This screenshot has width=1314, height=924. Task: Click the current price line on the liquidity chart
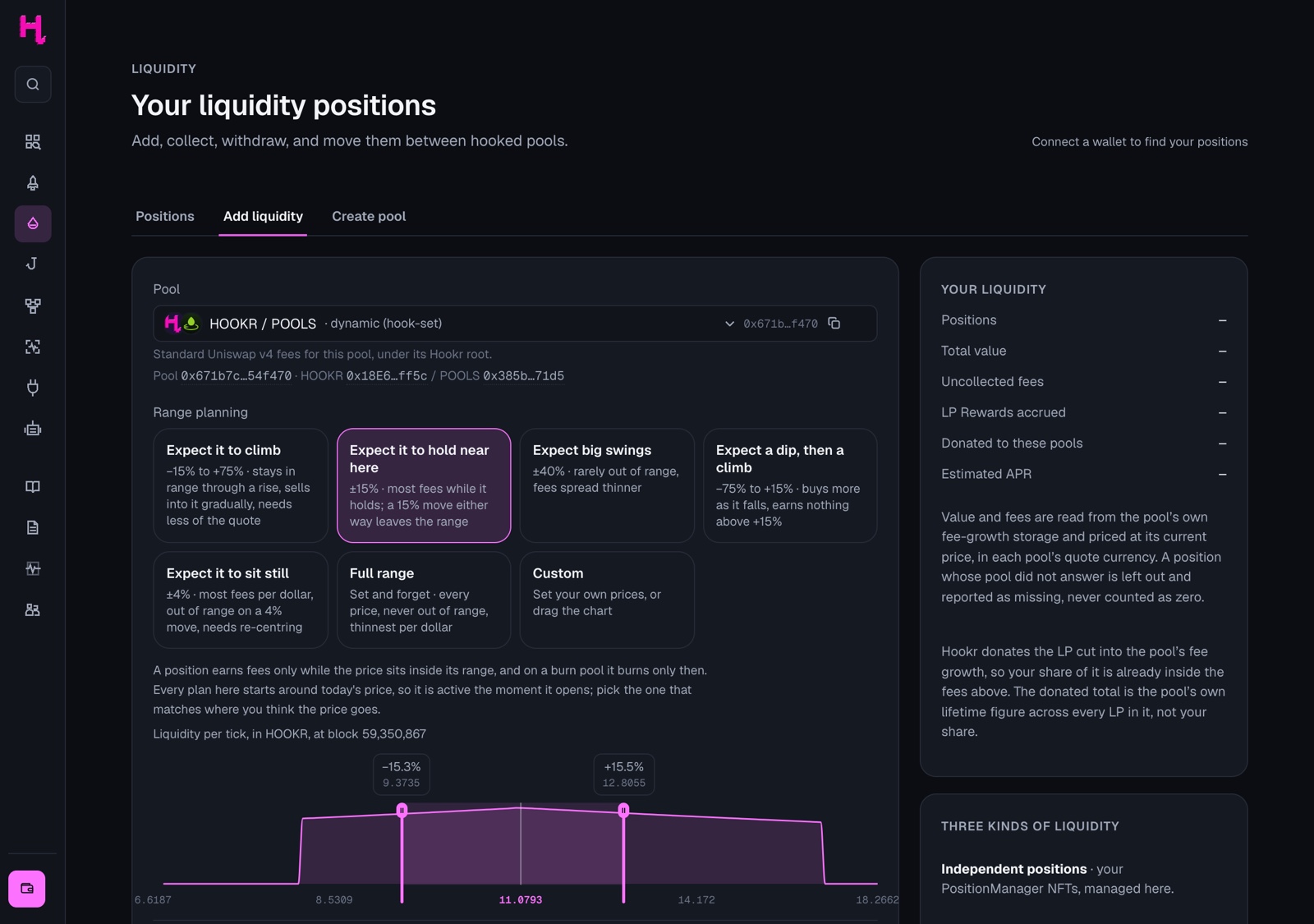click(521, 846)
